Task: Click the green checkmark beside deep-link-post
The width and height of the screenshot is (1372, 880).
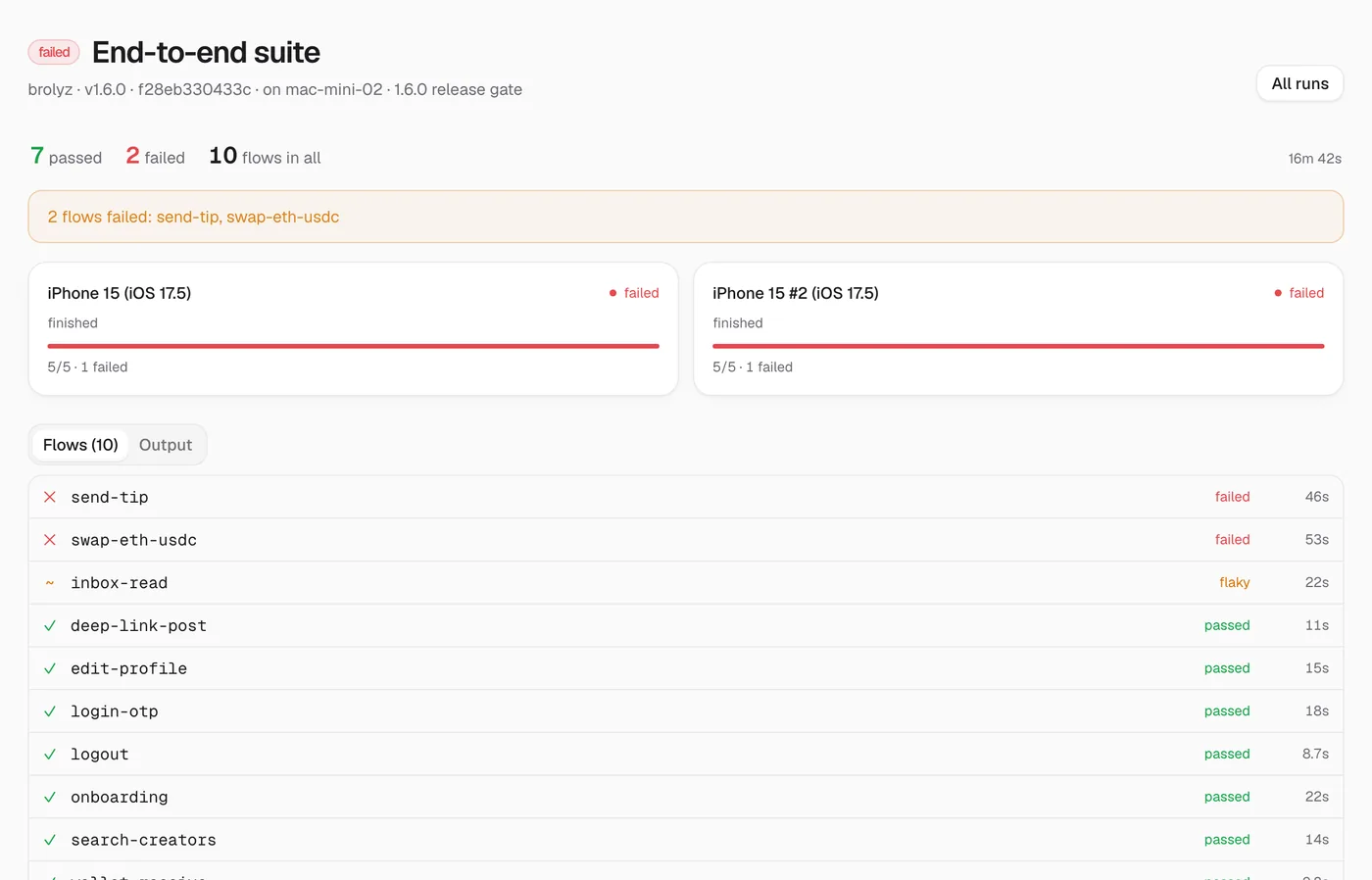Action: (50, 625)
